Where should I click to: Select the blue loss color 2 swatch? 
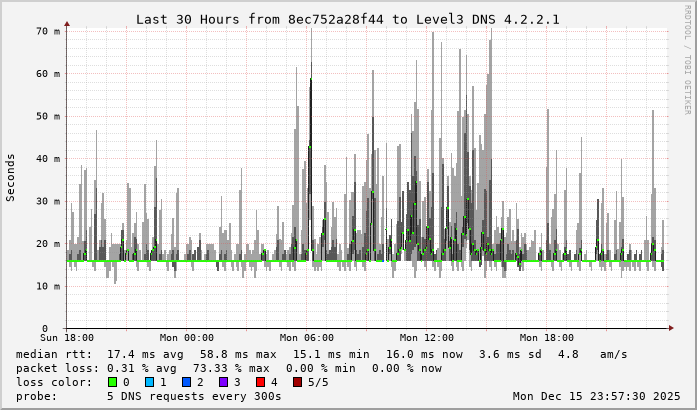point(185,382)
